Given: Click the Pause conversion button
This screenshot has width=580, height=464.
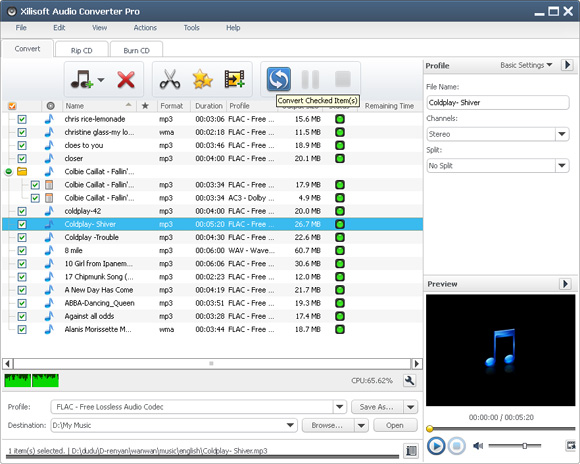Looking at the screenshot, I should tap(310, 79).
